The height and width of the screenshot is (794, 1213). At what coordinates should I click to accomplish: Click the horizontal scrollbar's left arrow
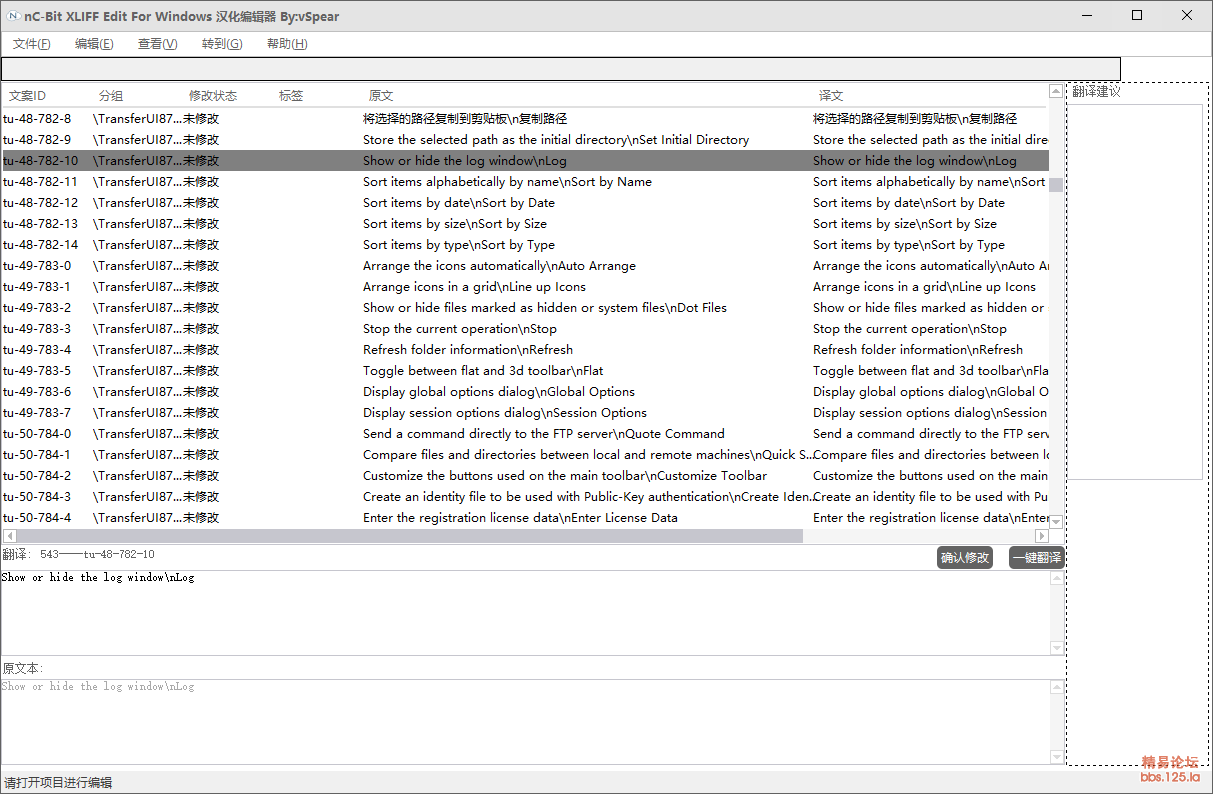[8, 536]
